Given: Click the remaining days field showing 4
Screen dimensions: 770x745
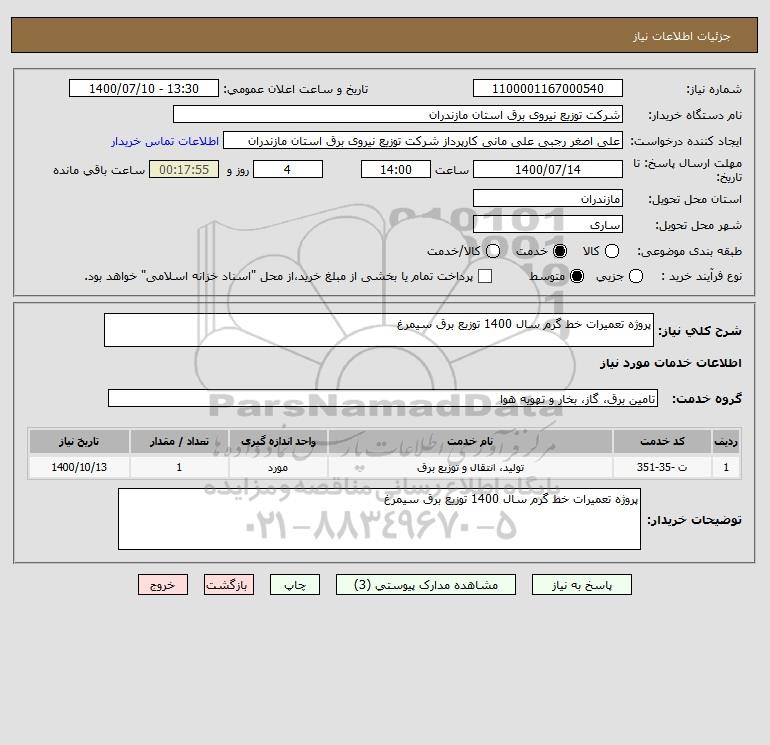Looking at the screenshot, I should pos(288,169).
